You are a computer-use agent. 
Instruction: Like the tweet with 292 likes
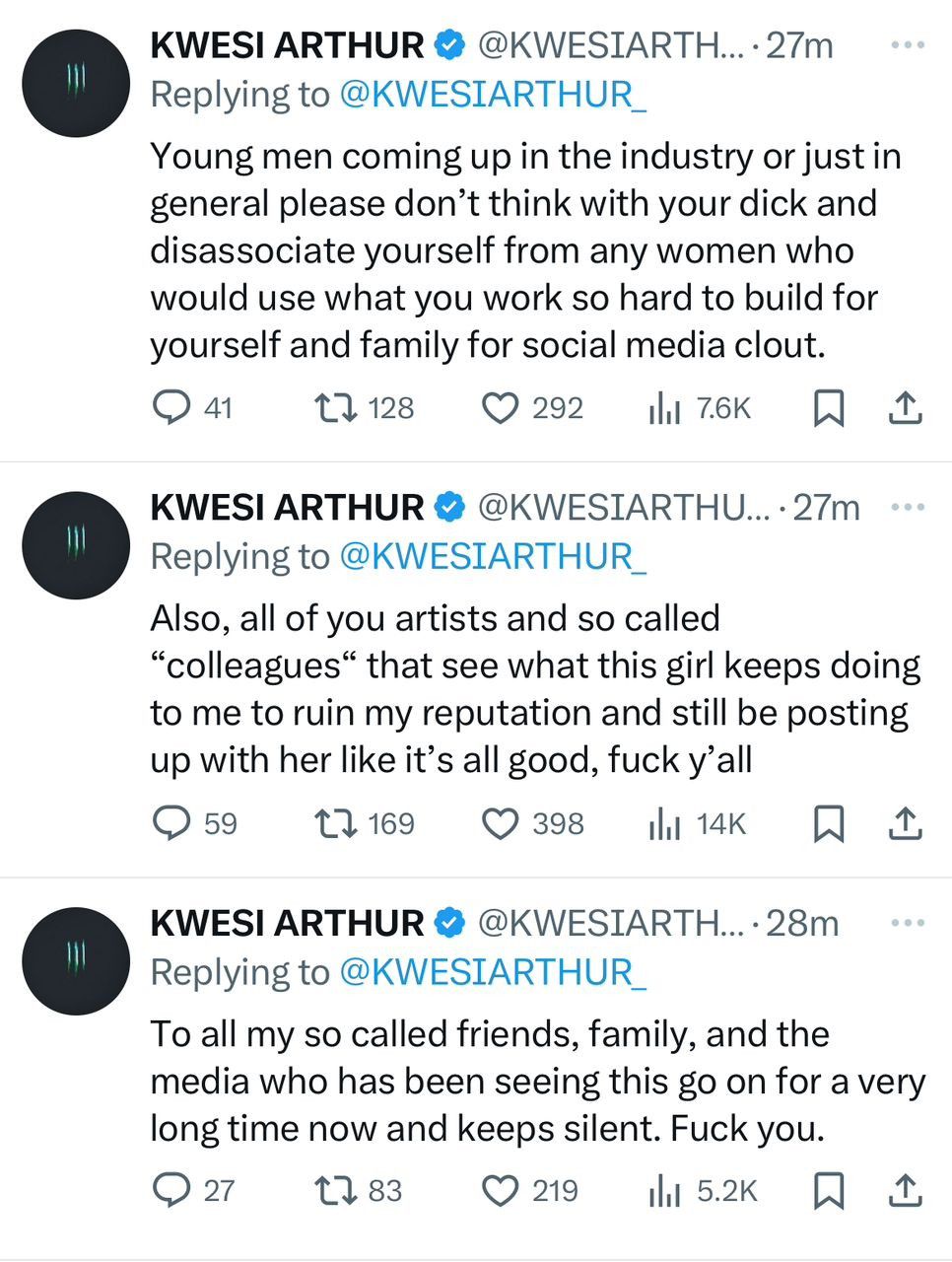pos(500,408)
